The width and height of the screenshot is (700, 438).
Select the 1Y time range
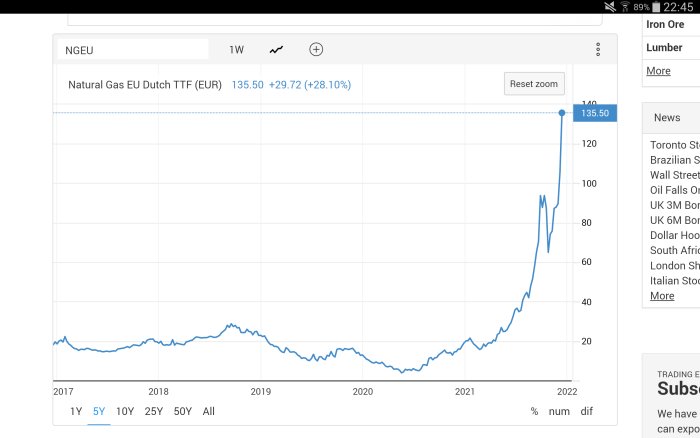(76, 411)
